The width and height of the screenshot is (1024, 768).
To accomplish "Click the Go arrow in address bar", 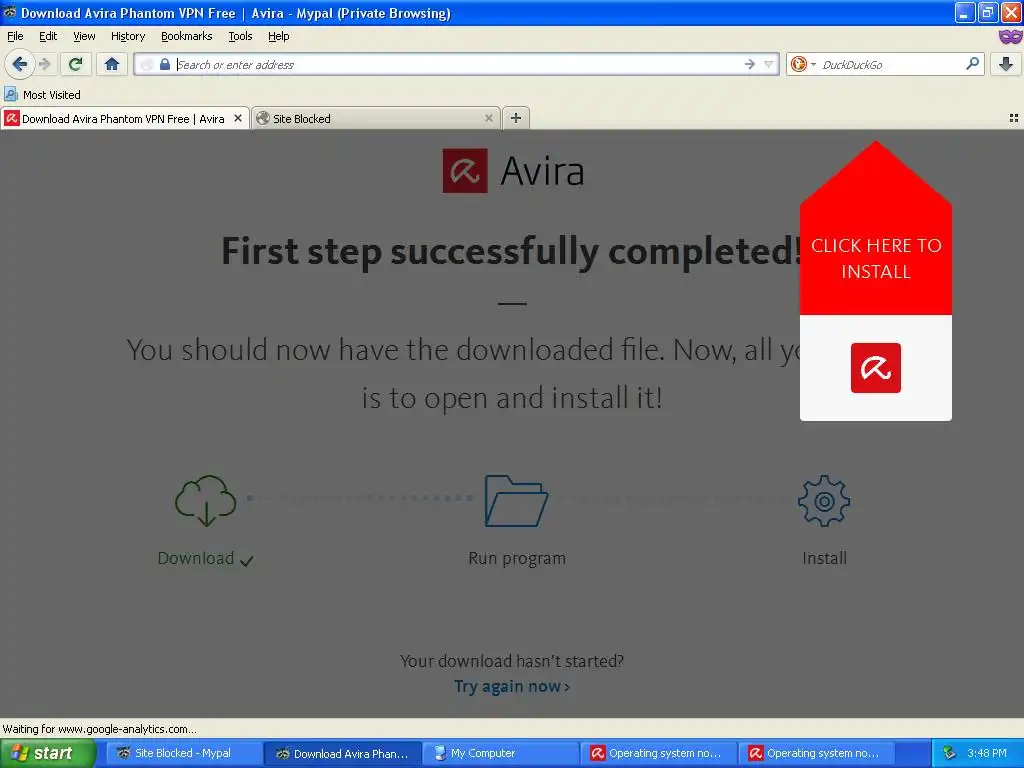I will [750, 64].
